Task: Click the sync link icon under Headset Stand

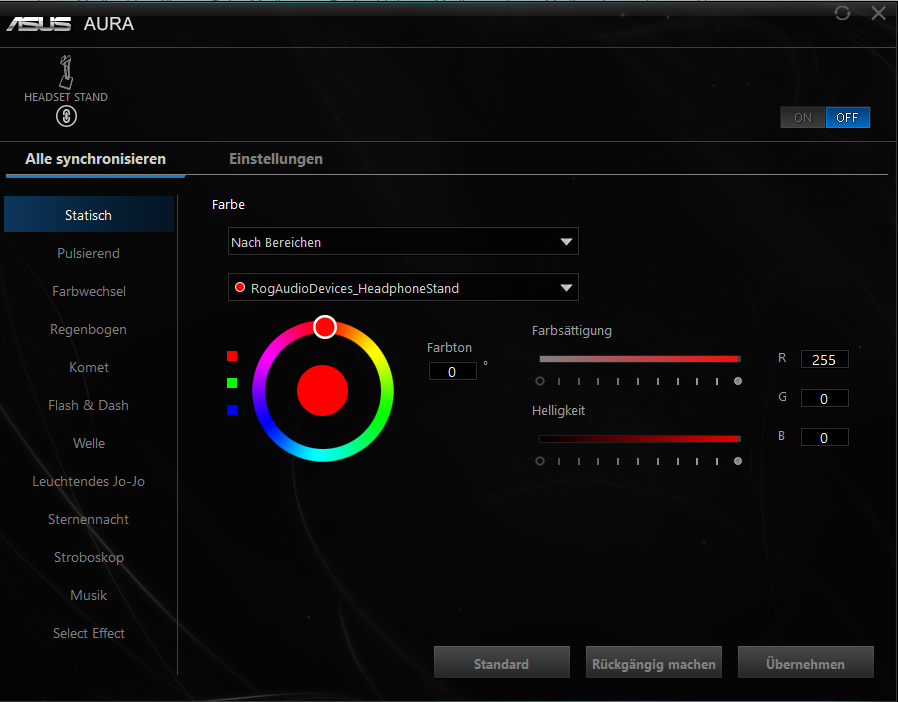Action: [x=66, y=117]
